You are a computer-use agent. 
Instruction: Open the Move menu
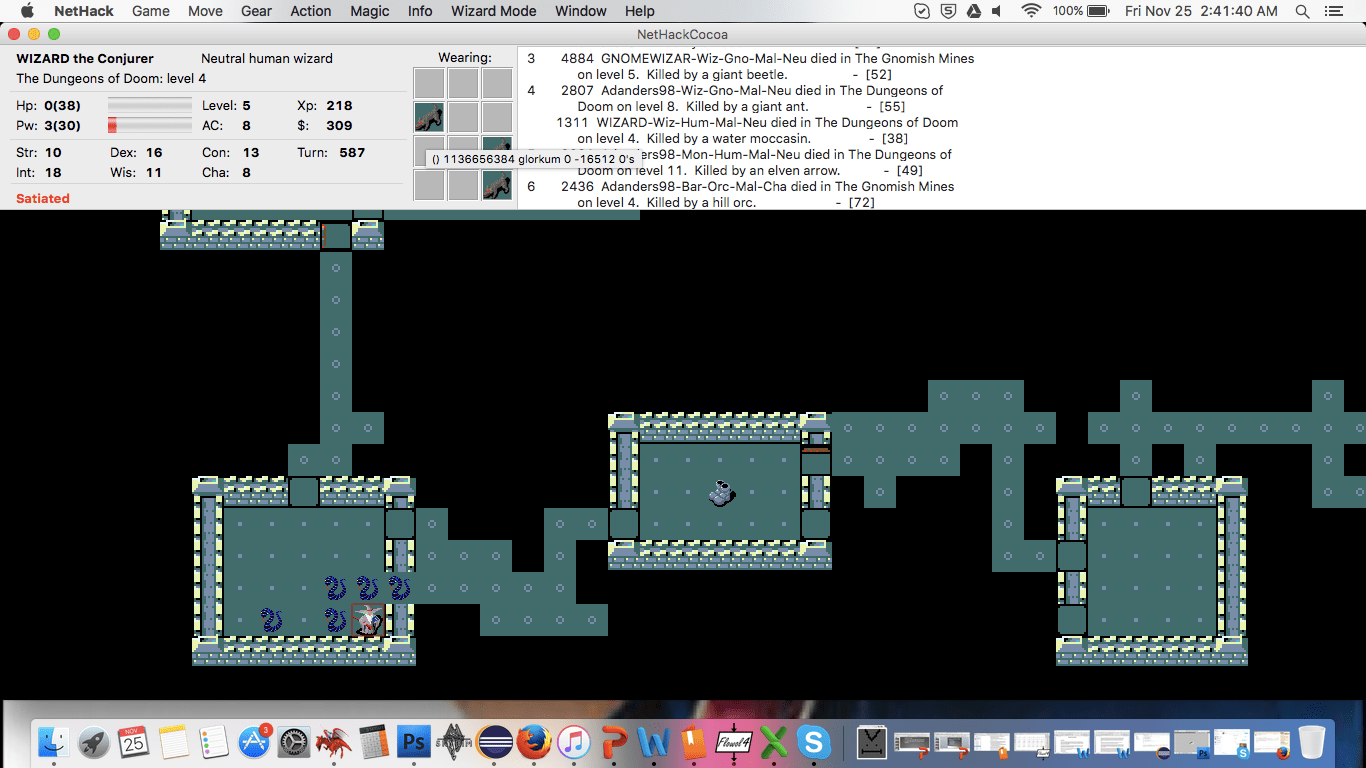pos(205,11)
